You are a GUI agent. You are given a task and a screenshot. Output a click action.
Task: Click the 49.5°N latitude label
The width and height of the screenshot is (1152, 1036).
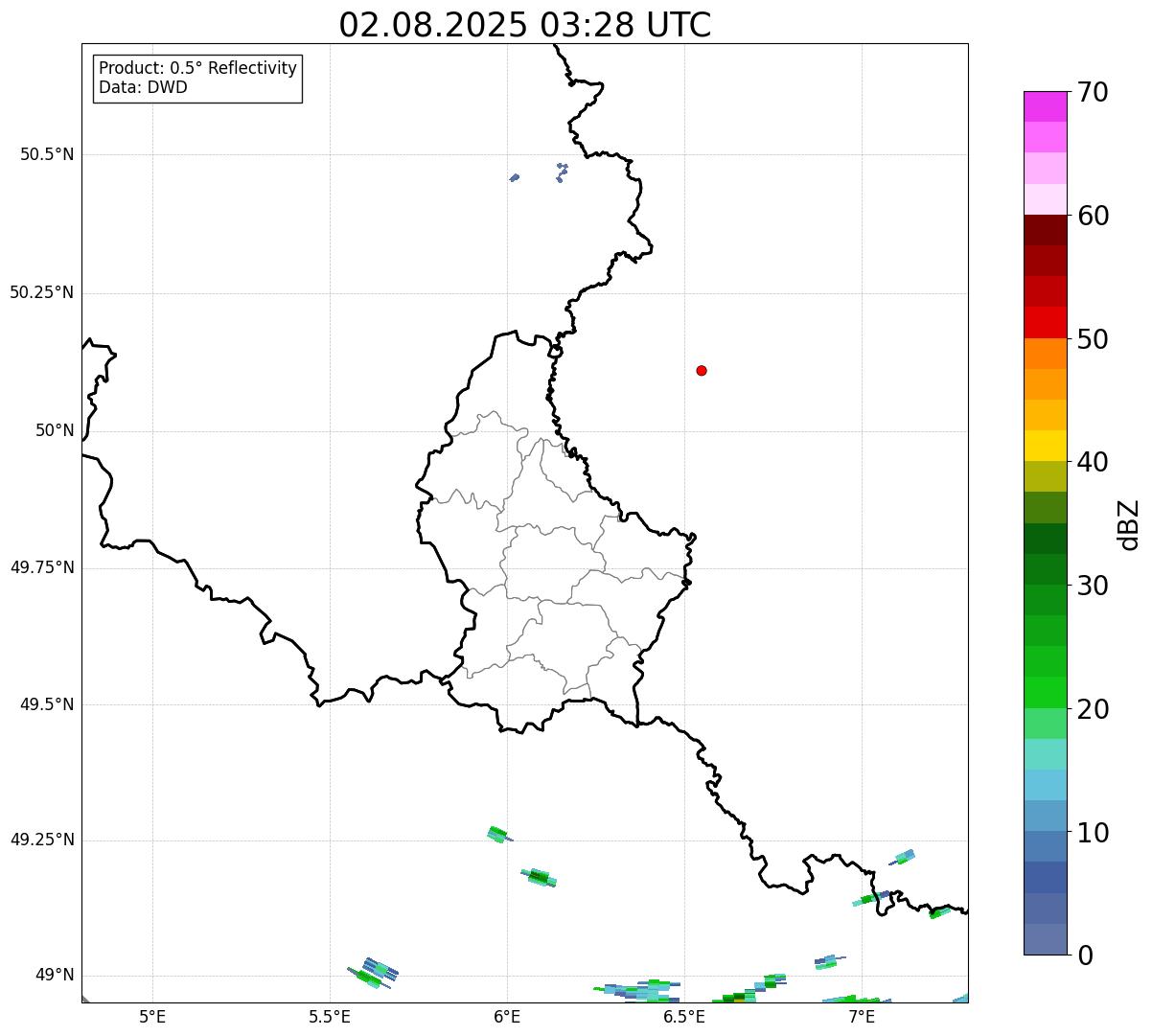(x=47, y=704)
